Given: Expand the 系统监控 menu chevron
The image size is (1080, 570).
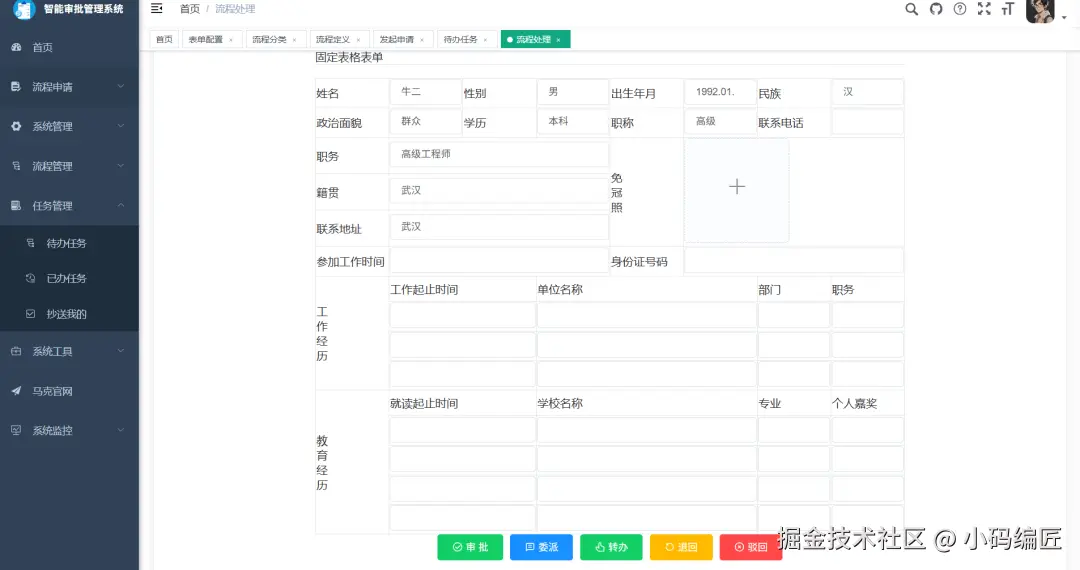Looking at the screenshot, I should coord(121,430).
